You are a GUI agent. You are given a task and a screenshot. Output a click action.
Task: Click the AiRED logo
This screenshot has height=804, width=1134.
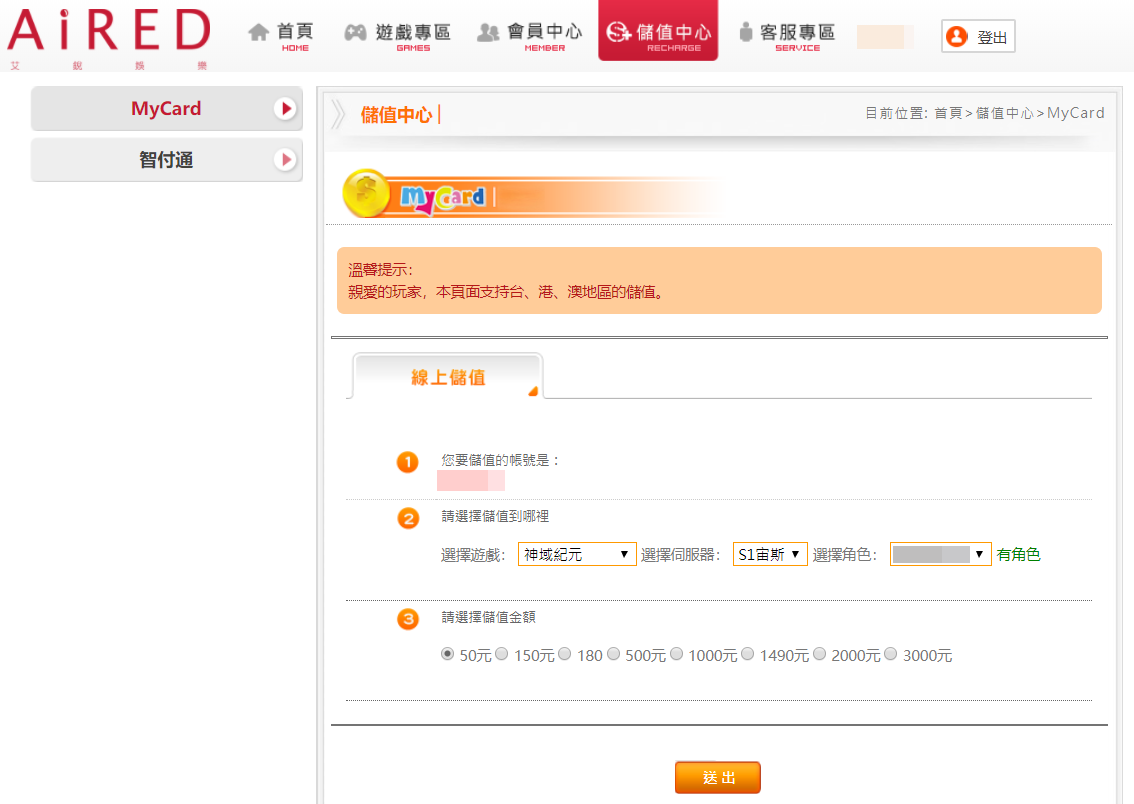pos(108,38)
